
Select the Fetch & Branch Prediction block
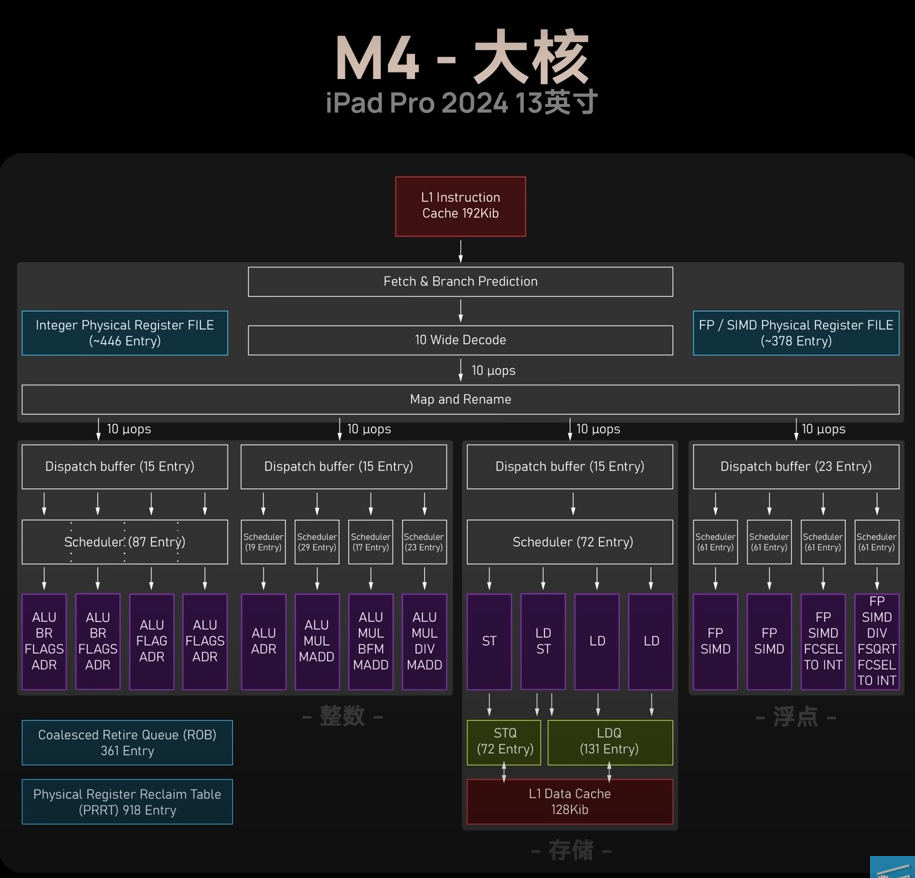(460, 282)
